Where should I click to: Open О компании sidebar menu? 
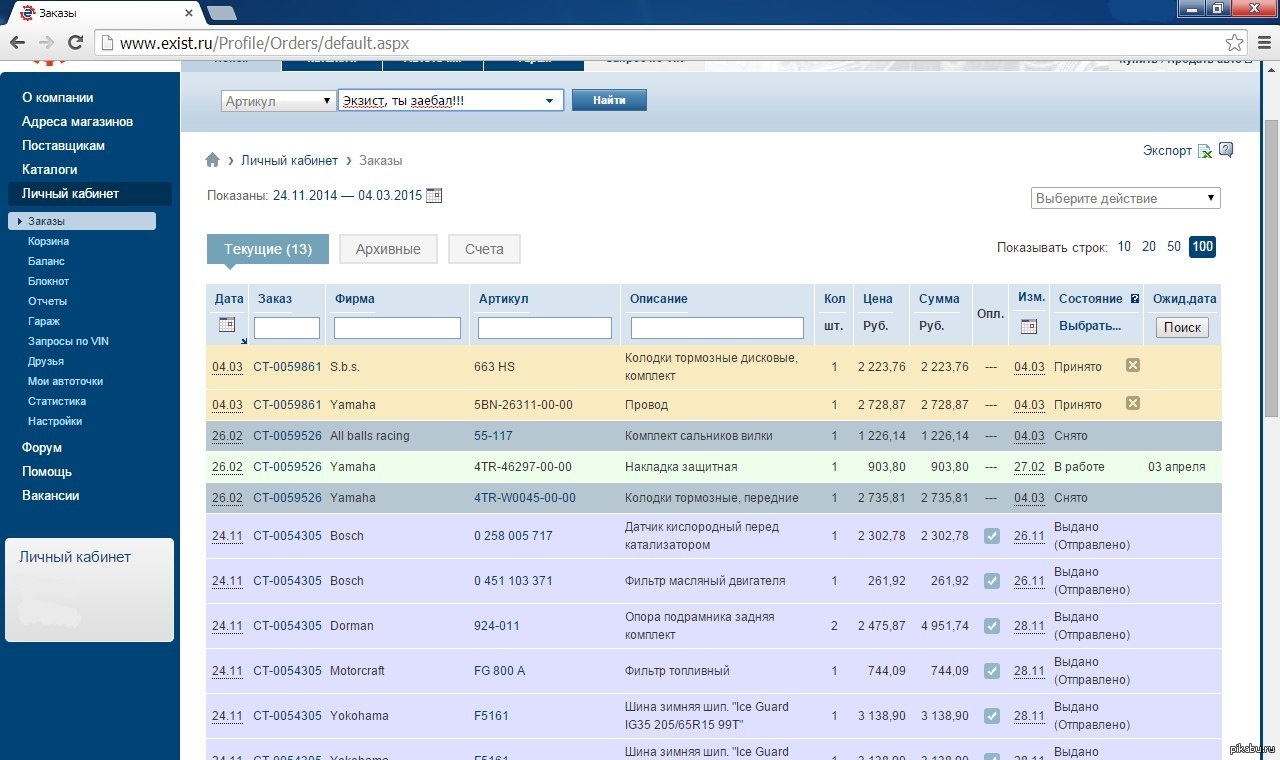(58, 98)
